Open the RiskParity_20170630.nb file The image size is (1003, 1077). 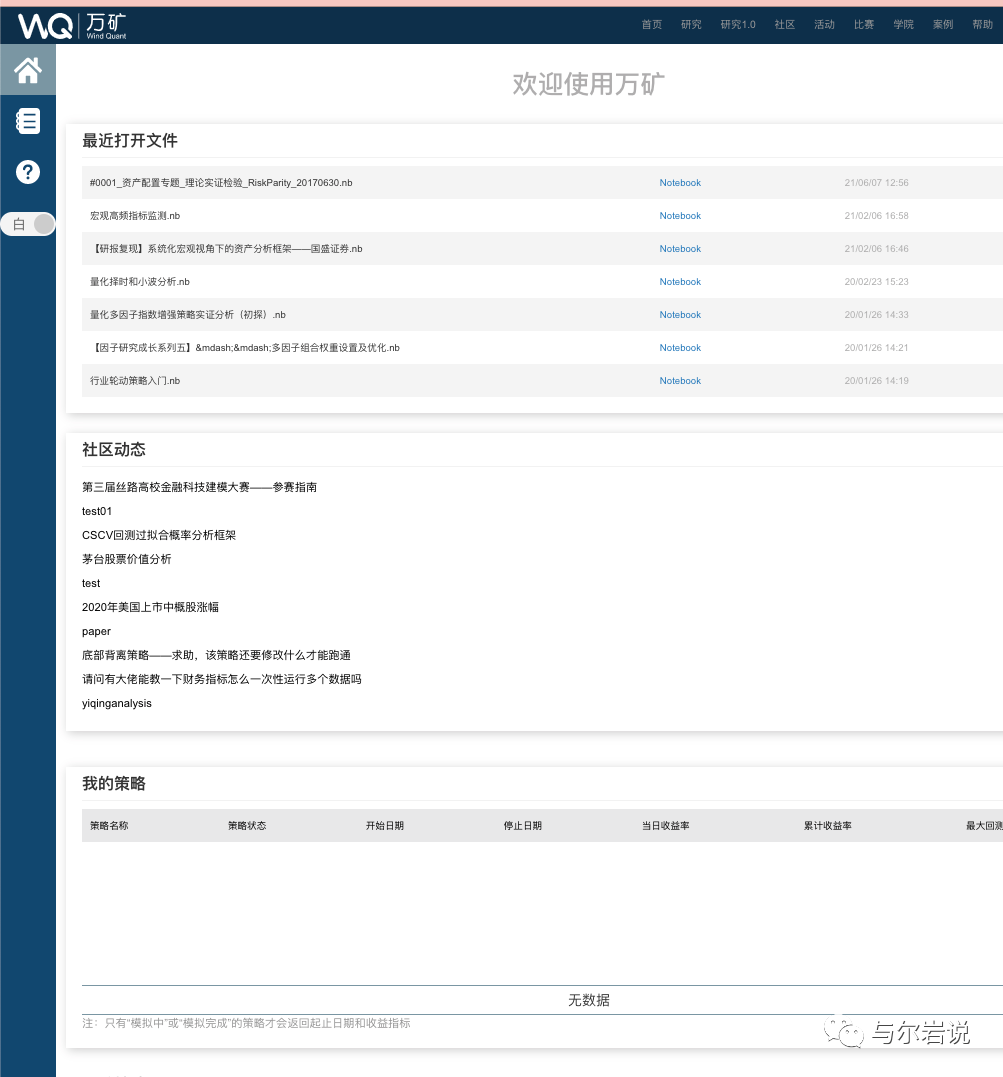coord(221,183)
